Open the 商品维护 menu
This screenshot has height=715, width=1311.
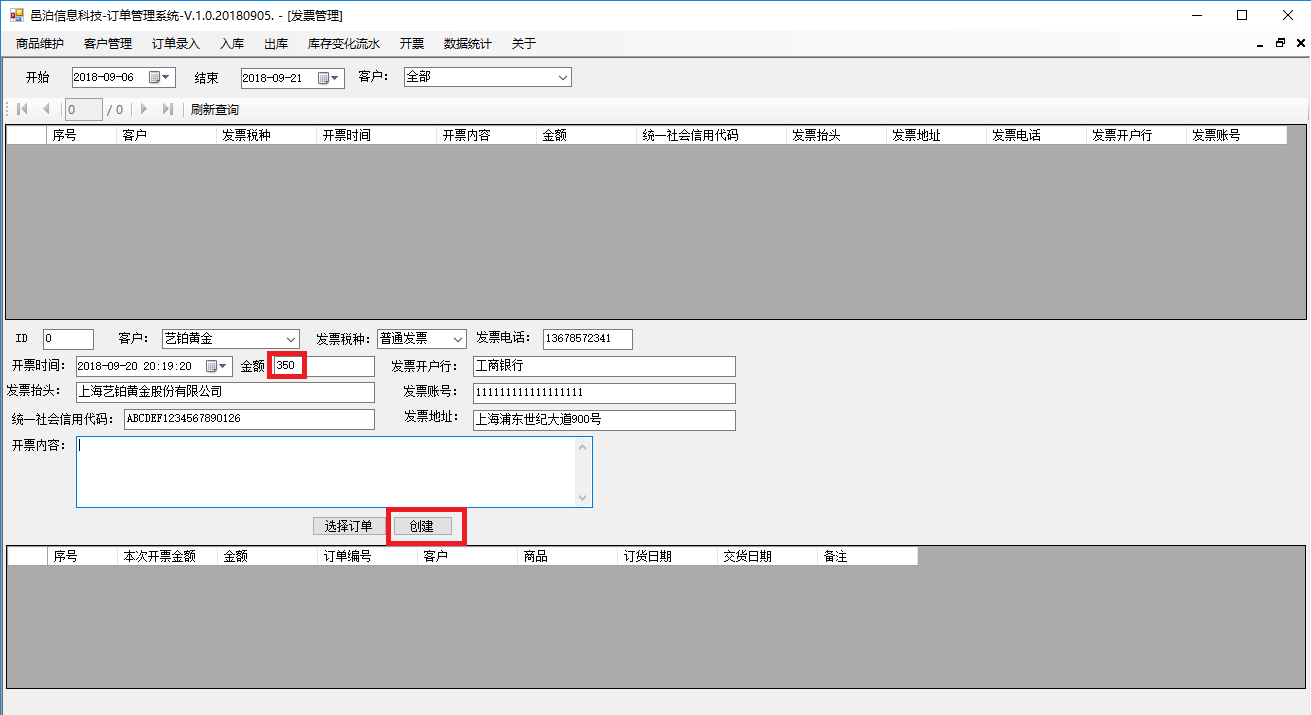(x=40, y=43)
